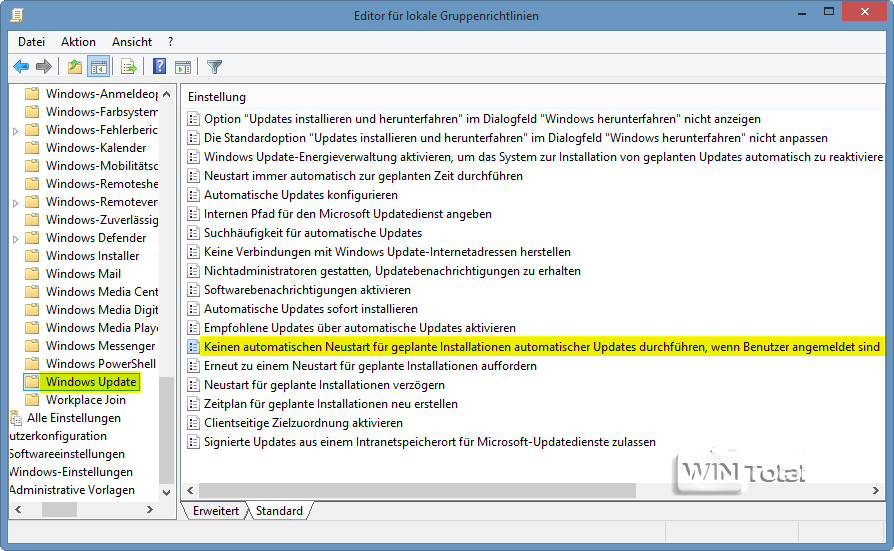Screen dimensions: 894x551
Task: Click the Export list toolbar icon
Action: 129,67
